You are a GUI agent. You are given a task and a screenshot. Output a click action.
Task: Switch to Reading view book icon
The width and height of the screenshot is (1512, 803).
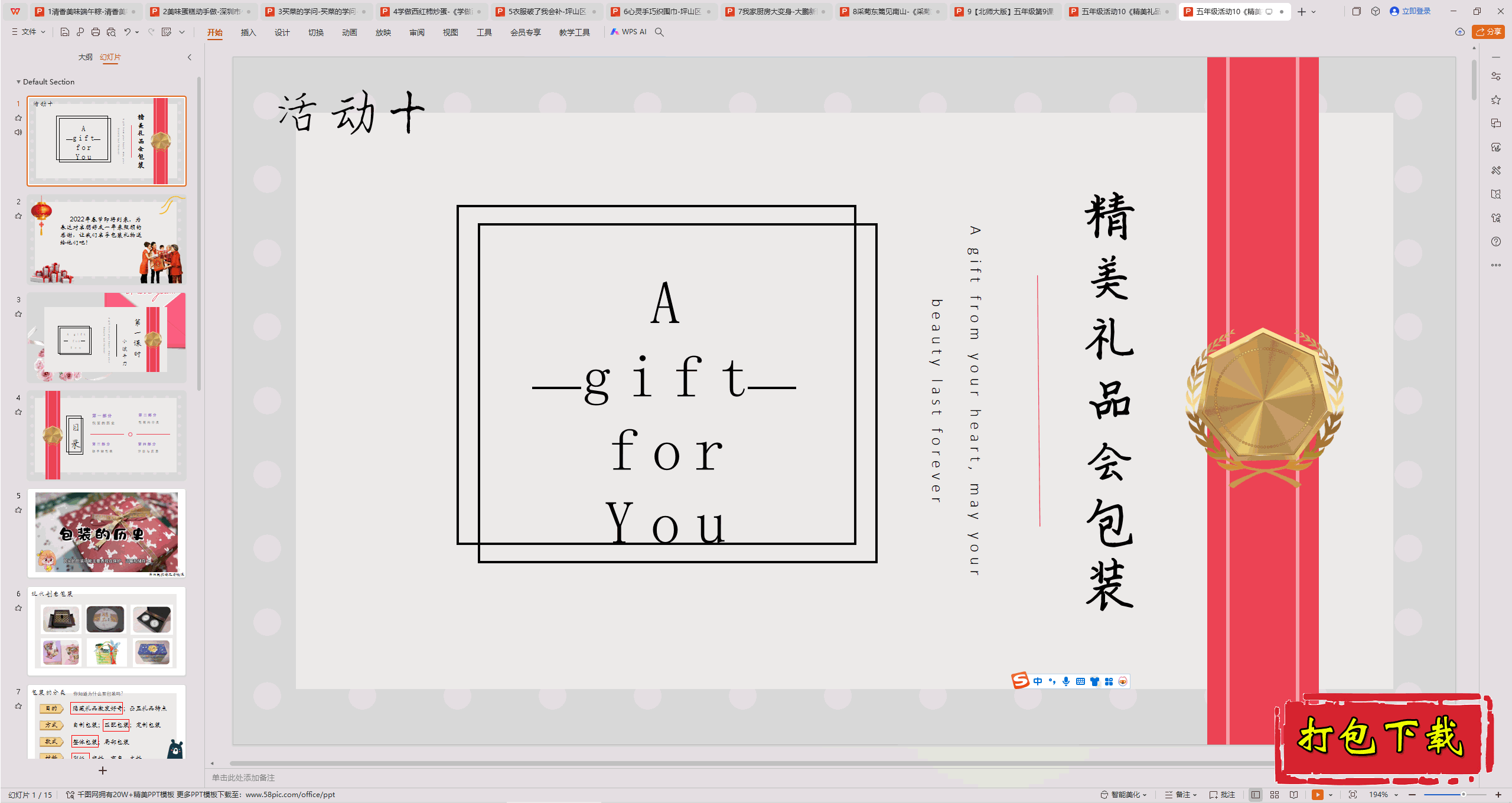pos(1294,795)
